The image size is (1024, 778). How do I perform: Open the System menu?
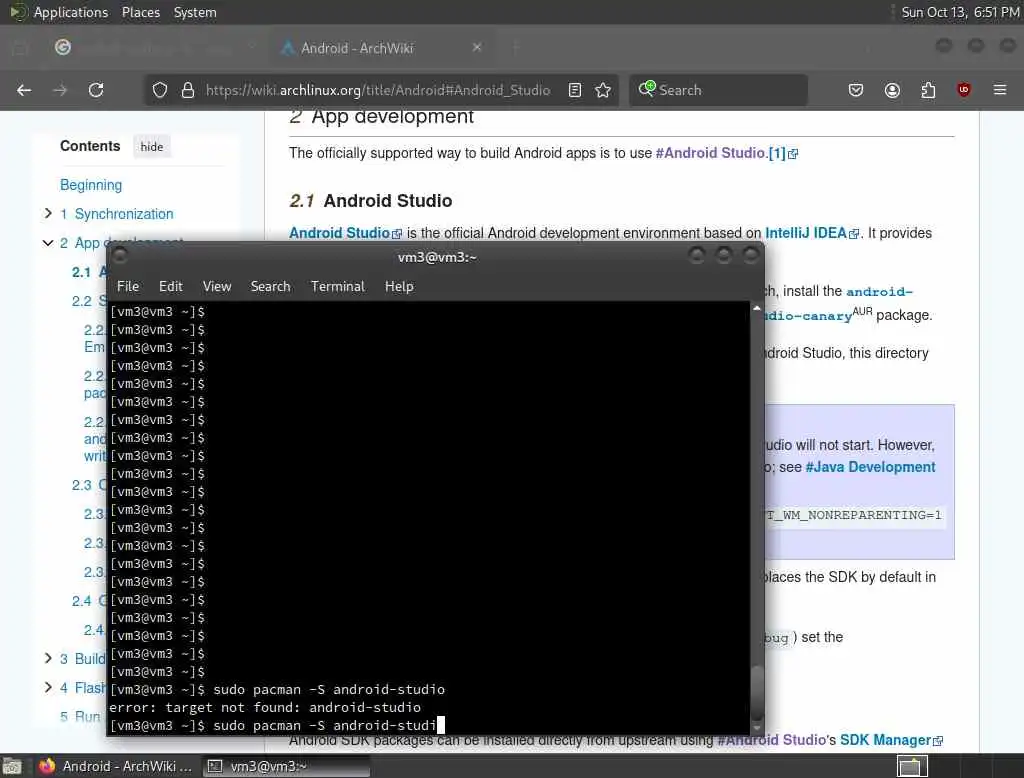tap(195, 12)
